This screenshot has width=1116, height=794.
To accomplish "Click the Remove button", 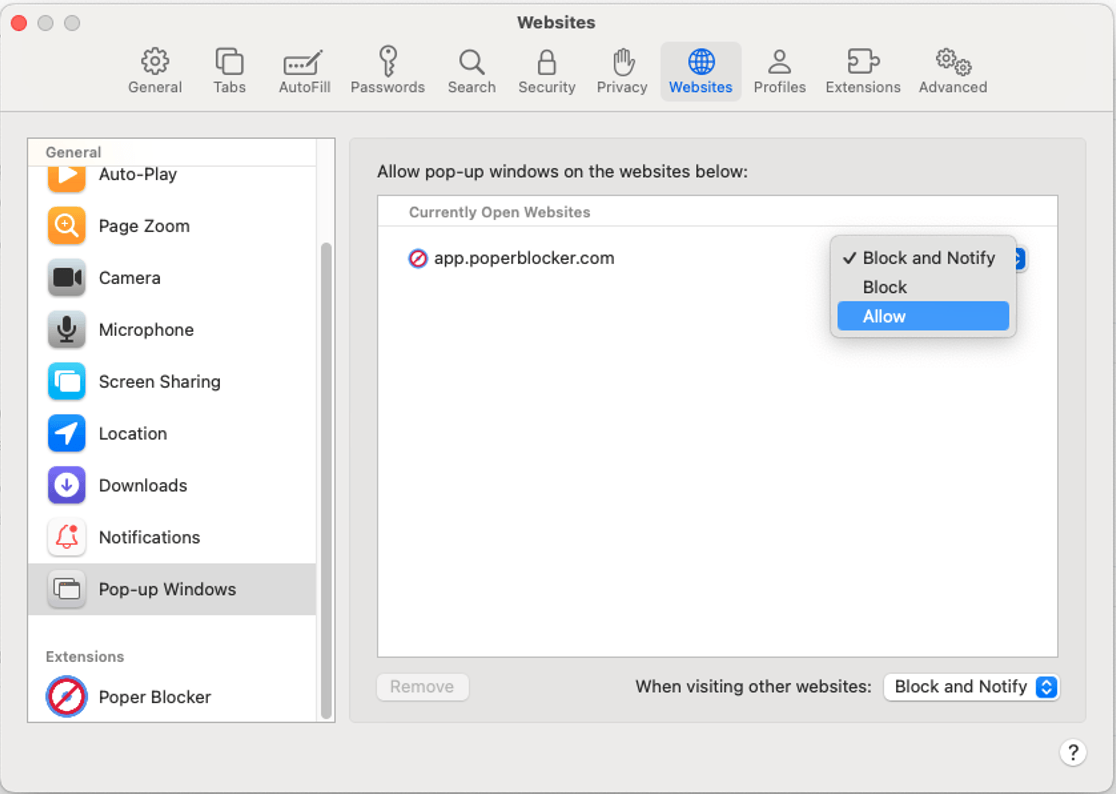I will click(x=422, y=687).
